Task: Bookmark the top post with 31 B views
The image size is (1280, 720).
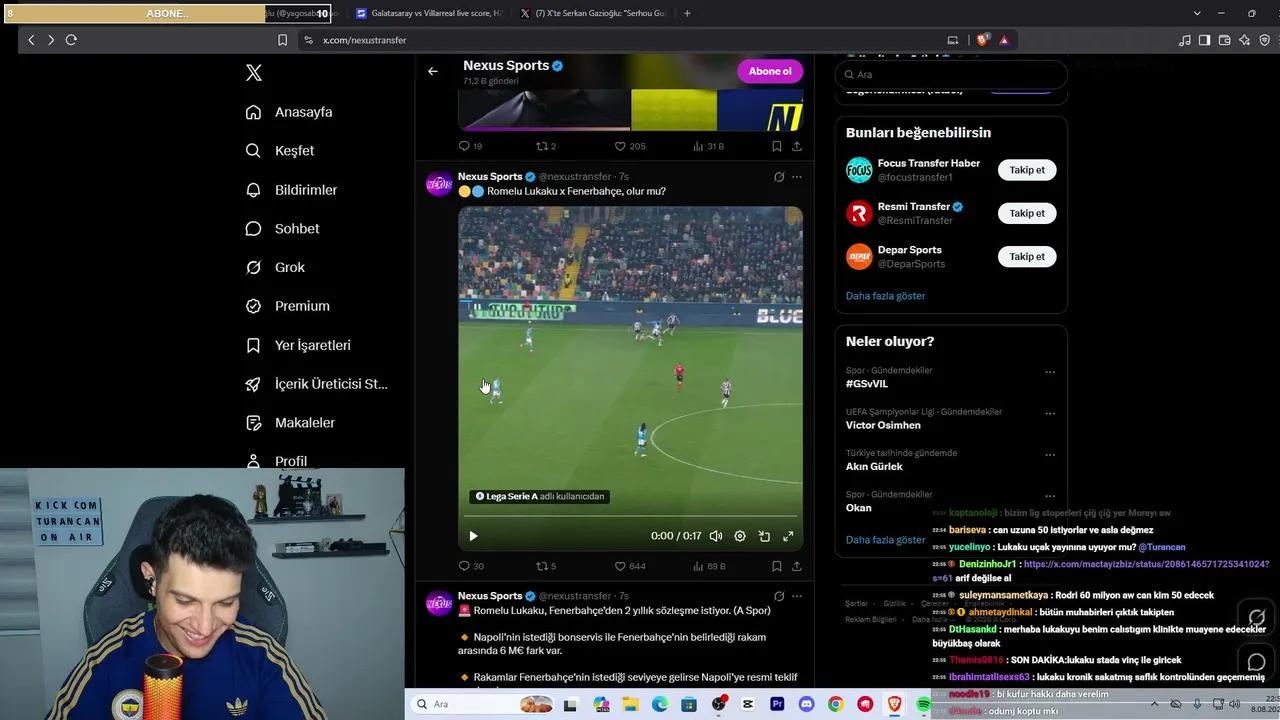Action: (776, 146)
